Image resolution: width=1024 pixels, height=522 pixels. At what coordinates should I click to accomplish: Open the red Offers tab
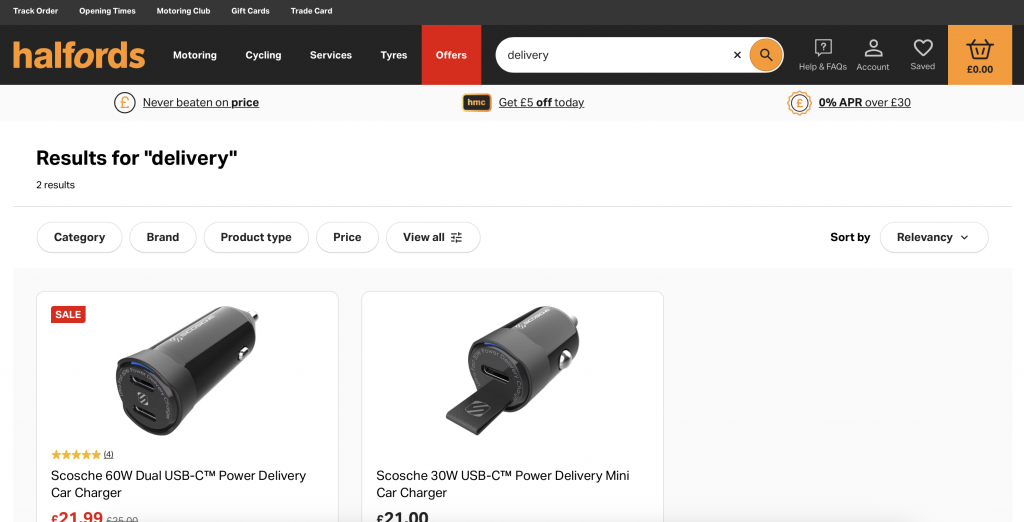click(451, 55)
